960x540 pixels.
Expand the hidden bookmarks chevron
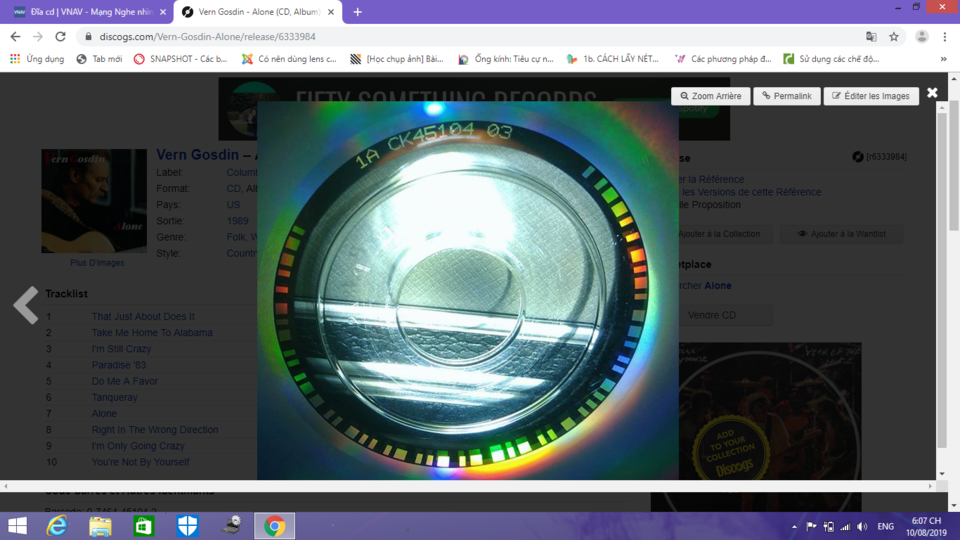943,59
